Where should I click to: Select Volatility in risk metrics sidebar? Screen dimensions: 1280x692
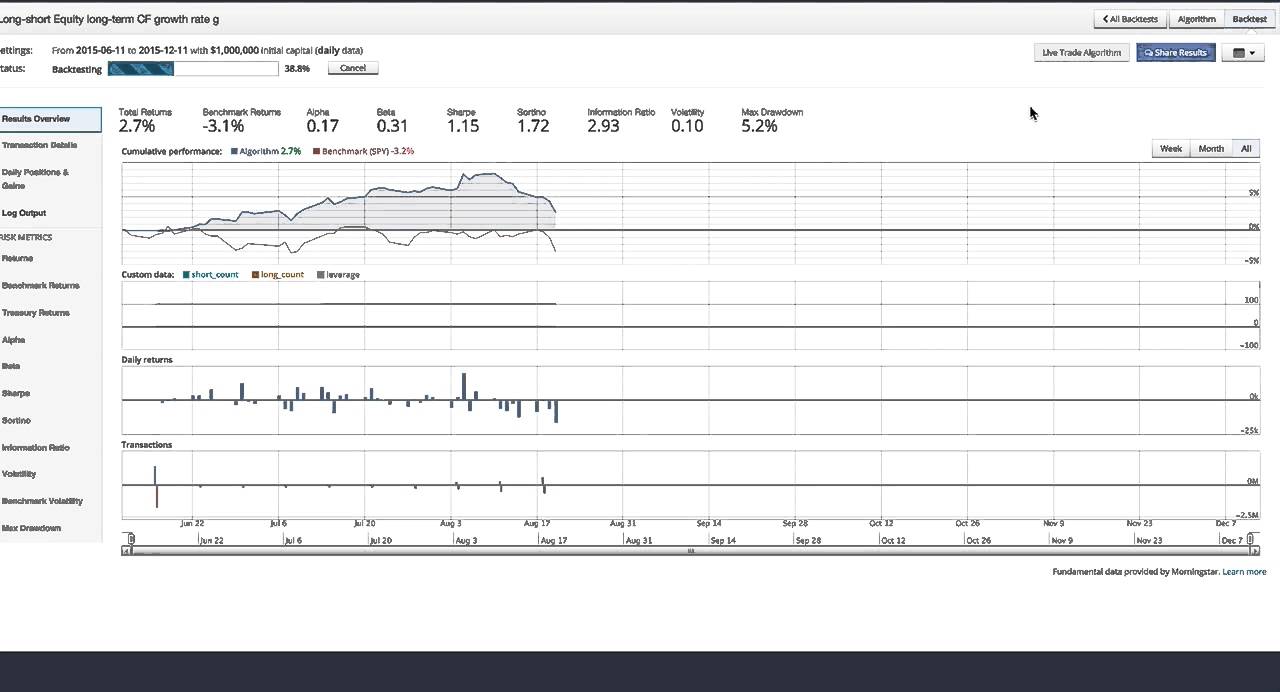pos(19,474)
